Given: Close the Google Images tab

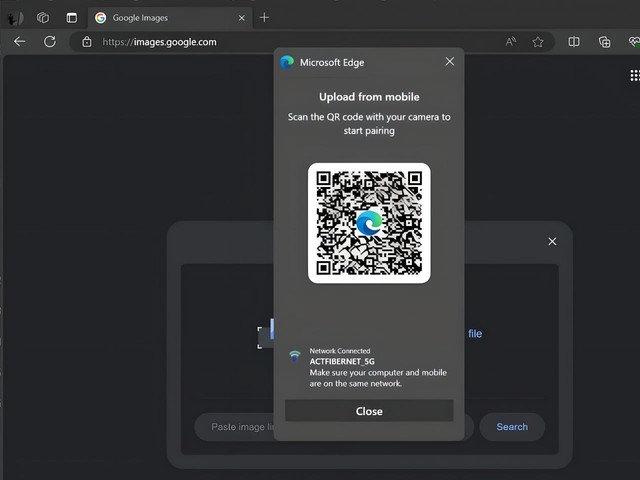Looking at the screenshot, I should click(242, 18).
